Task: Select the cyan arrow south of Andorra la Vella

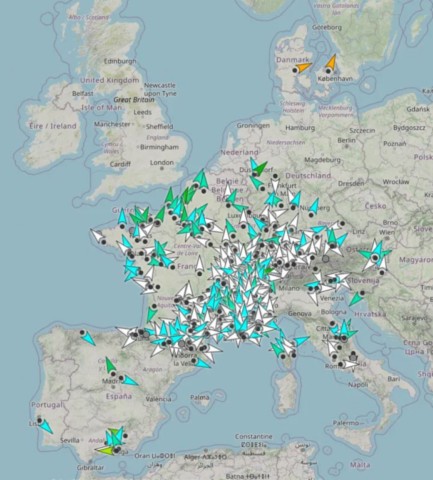Action: click(202, 363)
